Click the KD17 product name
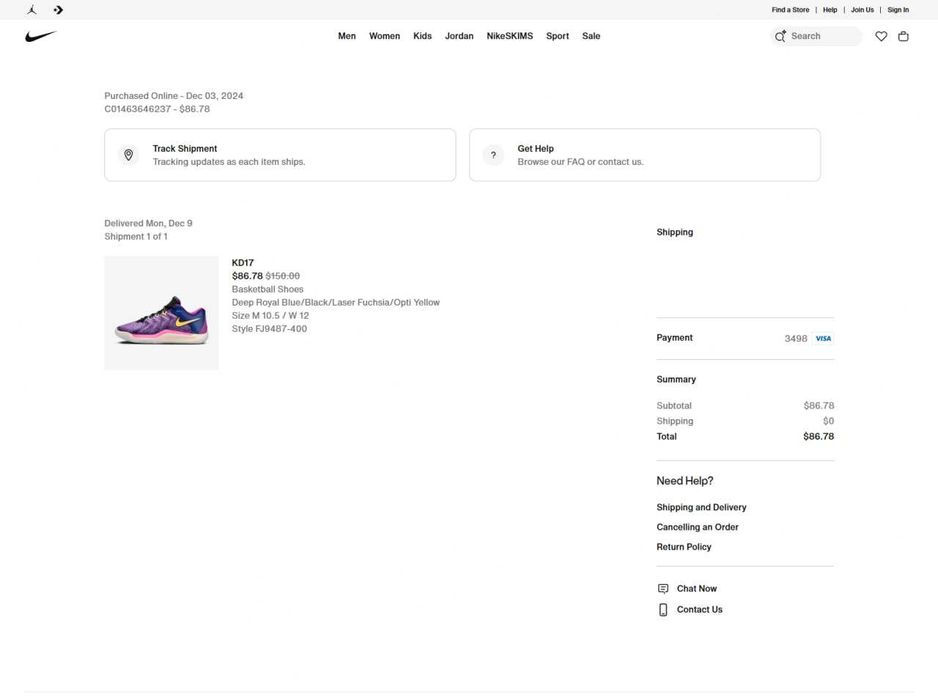 coord(243,263)
